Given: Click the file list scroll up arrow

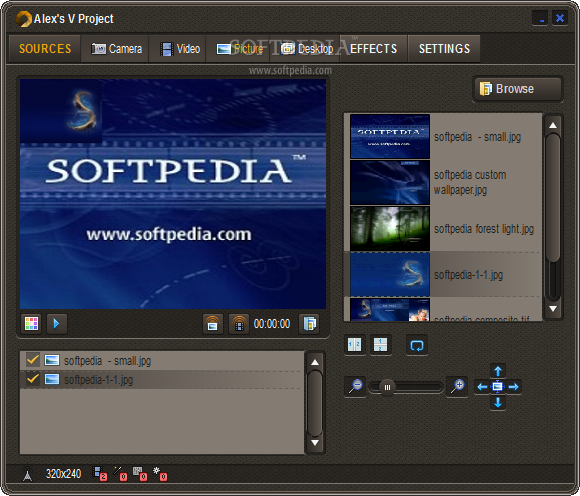Looking at the screenshot, I should pos(553,125).
